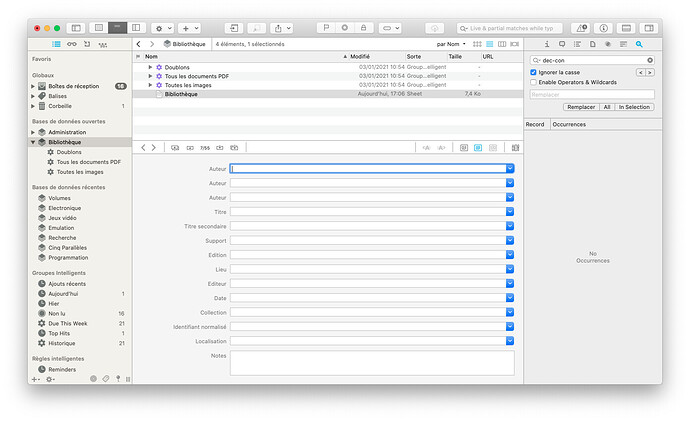Collapse the Bibliothèque database in sidebar

pos(33,142)
